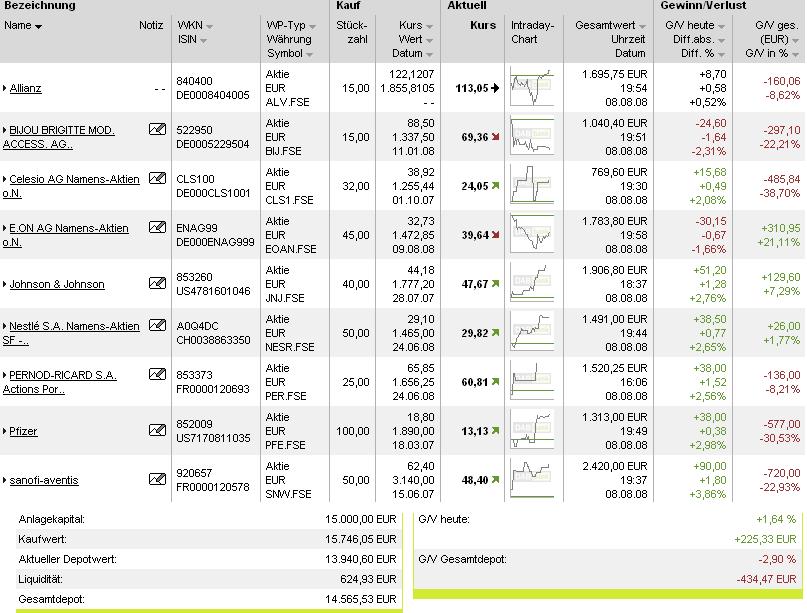Viewport: 807px width, 613px height.
Task: Expand the BIJOU BRIGITTE row triangle
Action: pyautogui.click(x=5, y=130)
